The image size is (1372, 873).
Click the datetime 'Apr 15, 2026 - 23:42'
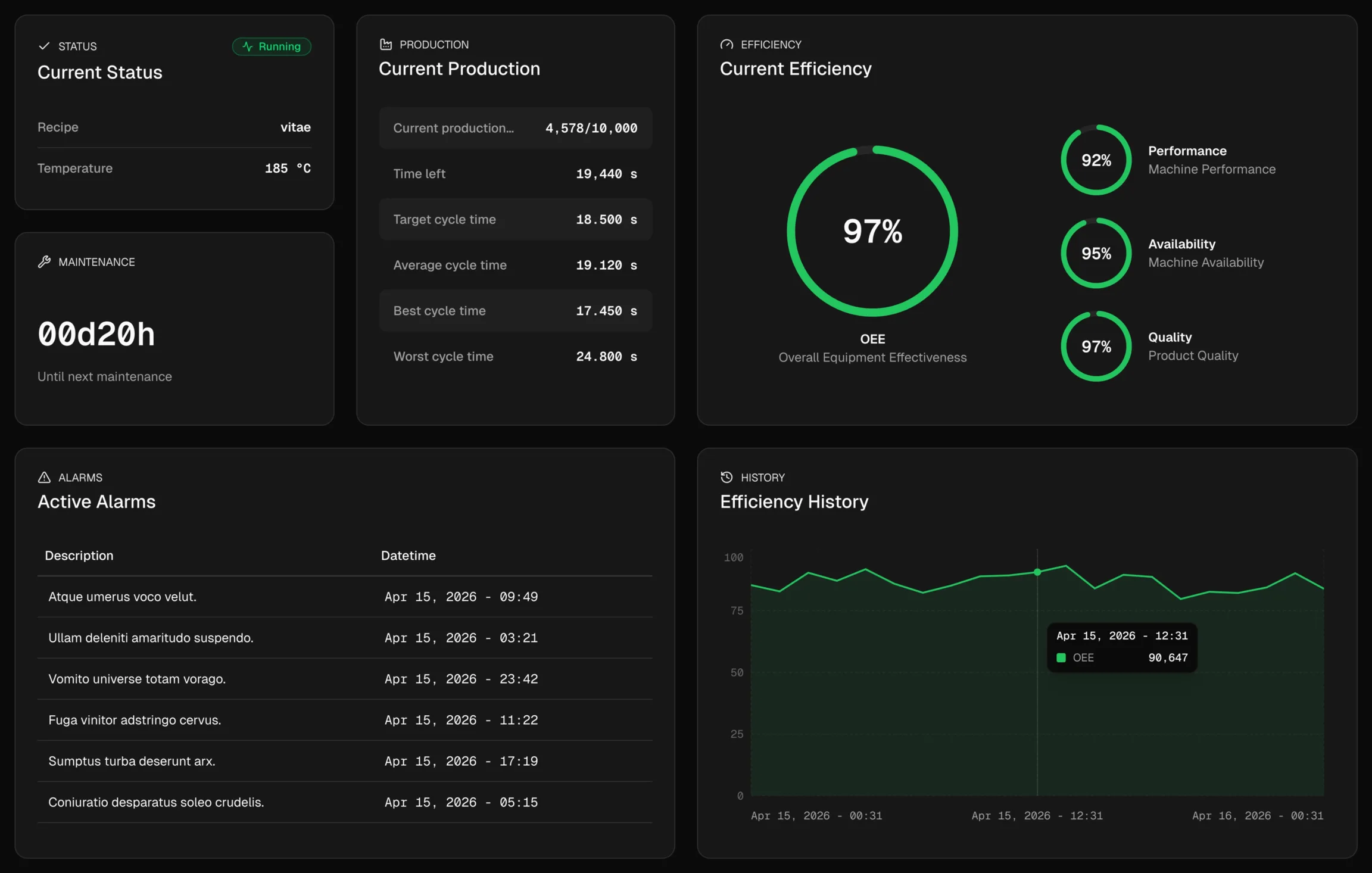coord(462,679)
